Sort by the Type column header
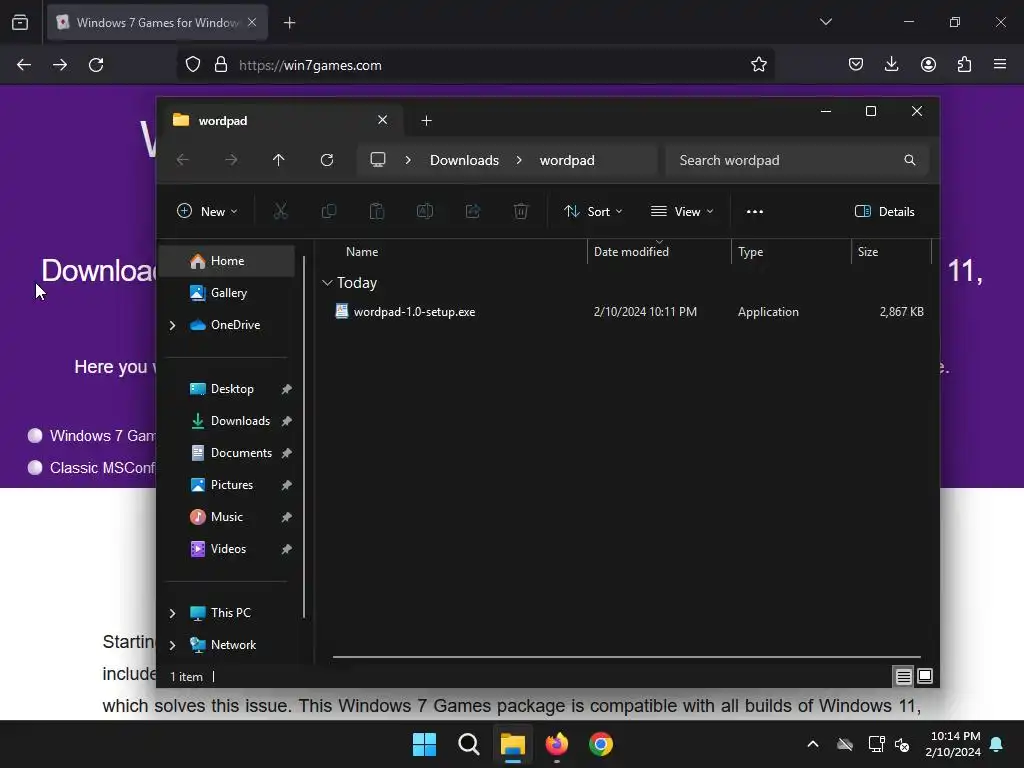Viewport: 1024px width, 768px height. 791,251
